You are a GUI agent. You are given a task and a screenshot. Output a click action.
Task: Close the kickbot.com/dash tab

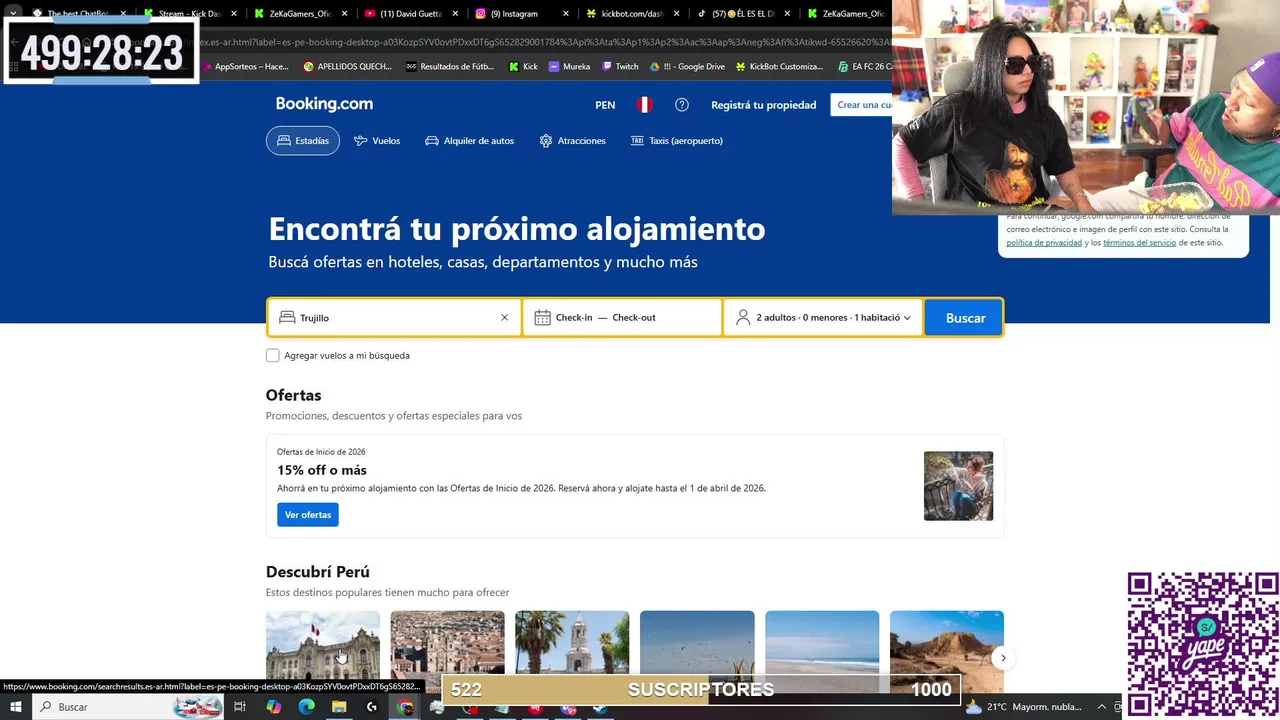coord(677,14)
